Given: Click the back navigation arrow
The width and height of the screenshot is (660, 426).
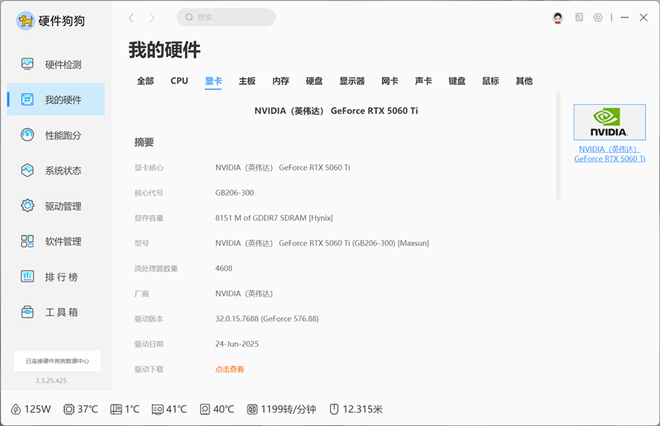Looking at the screenshot, I should click(x=132, y=18).
